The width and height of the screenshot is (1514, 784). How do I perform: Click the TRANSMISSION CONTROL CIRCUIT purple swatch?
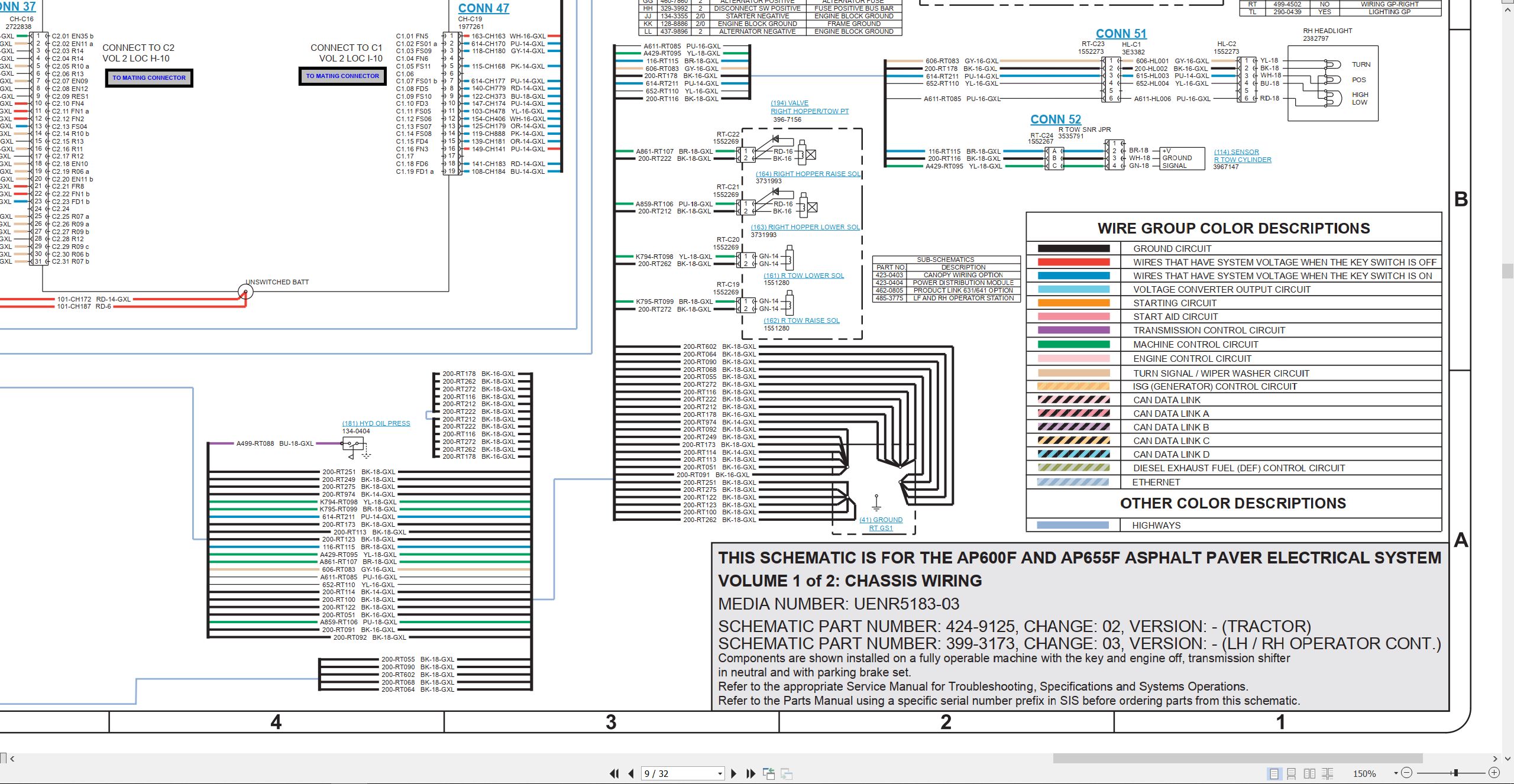(1073, 331)
